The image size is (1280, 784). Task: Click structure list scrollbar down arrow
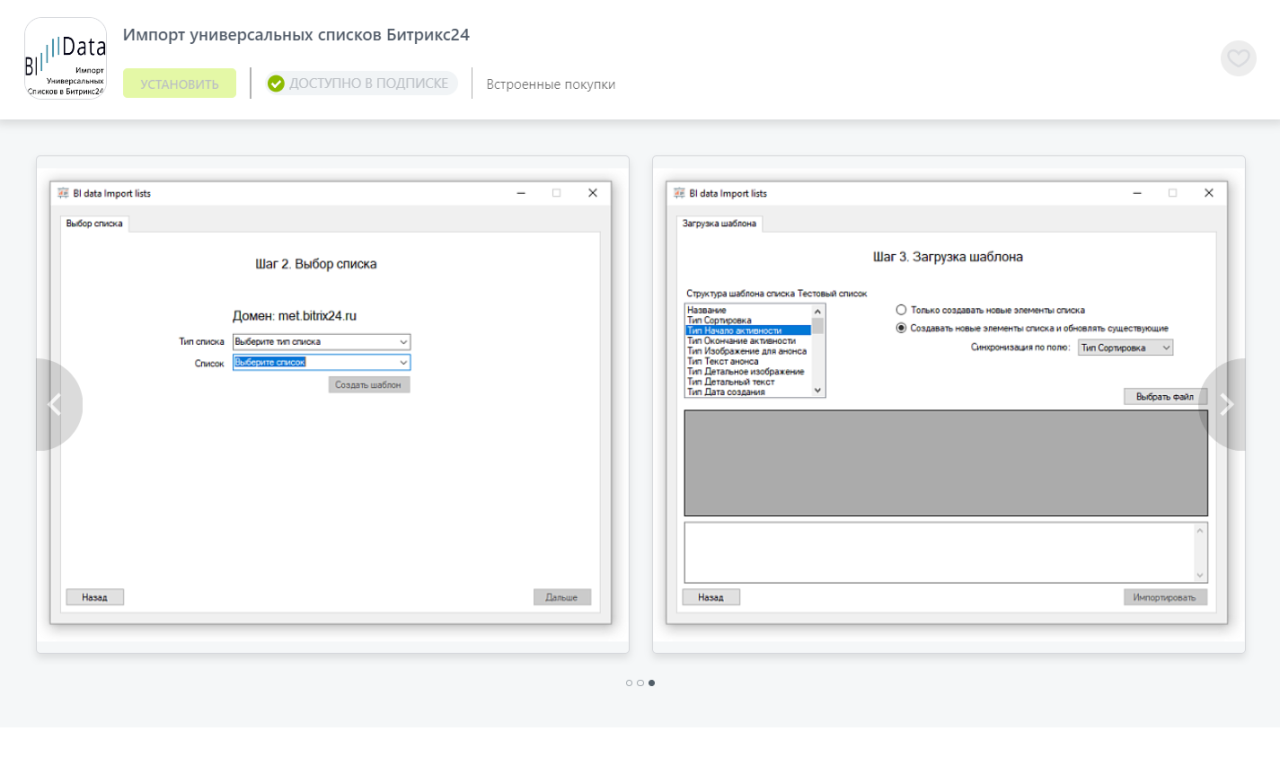click(x=818, y=391)
